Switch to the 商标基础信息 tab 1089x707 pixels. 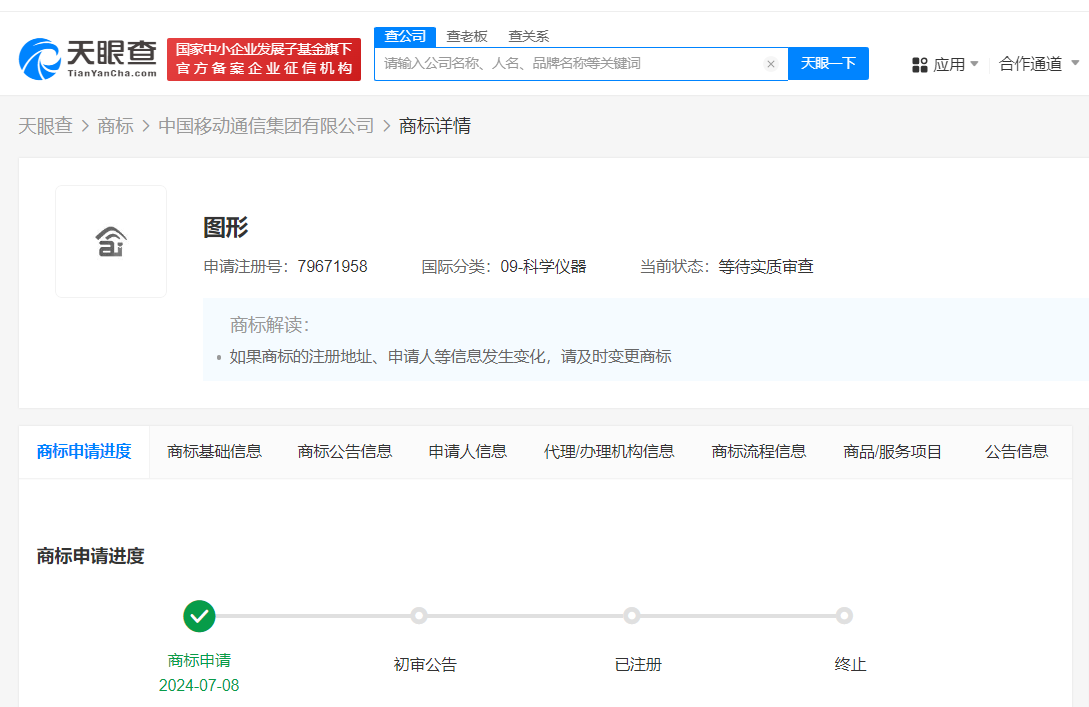[x=214, y=451]
